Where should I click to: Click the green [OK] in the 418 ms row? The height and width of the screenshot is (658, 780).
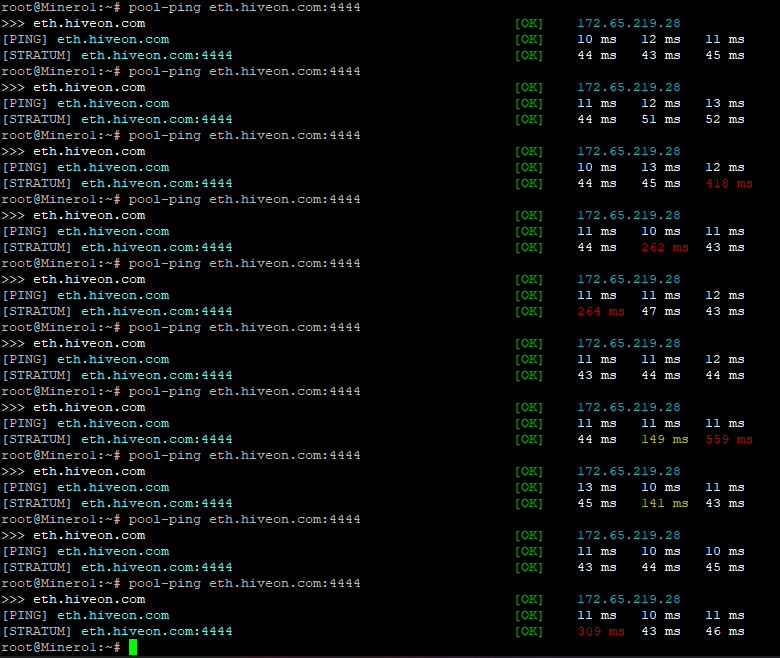coord(529,183)
